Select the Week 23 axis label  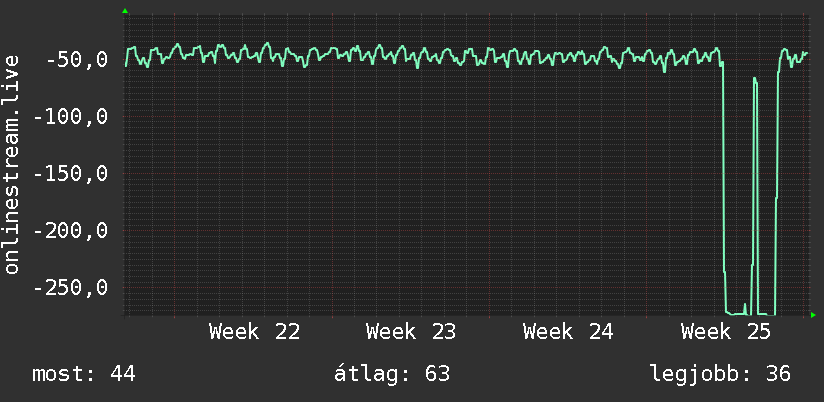click(411, 332)
